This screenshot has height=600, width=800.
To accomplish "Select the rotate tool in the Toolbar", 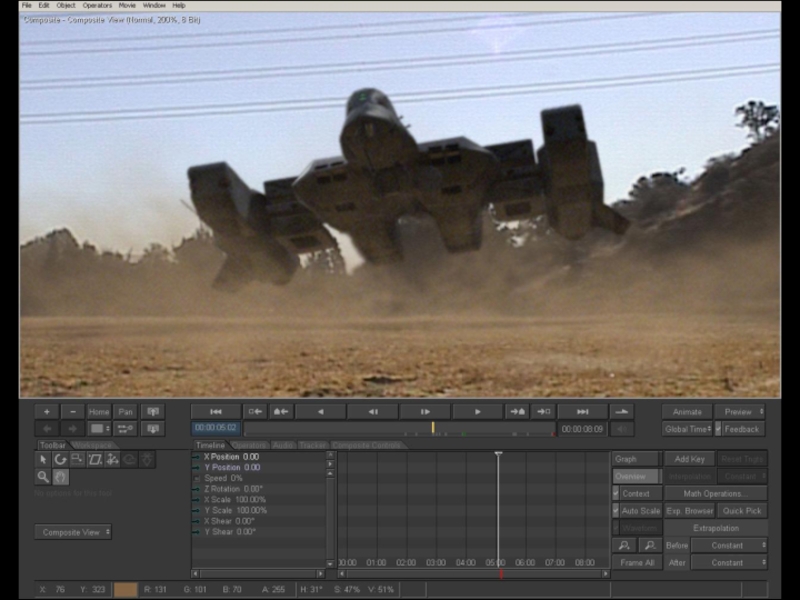I will pos(60,460).
